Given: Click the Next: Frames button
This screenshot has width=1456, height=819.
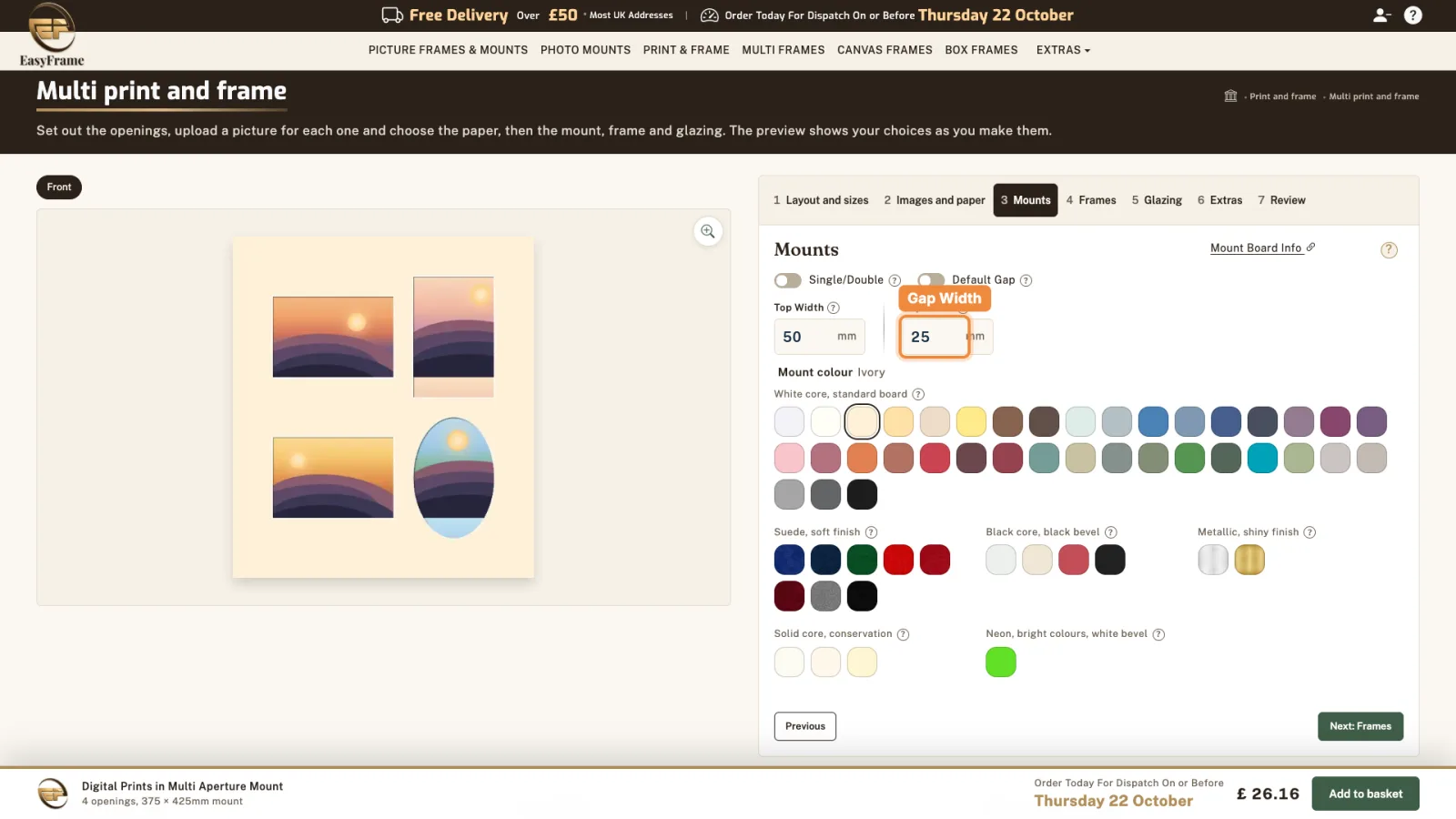Looking at the screenshot, I should pos(1360,726).
